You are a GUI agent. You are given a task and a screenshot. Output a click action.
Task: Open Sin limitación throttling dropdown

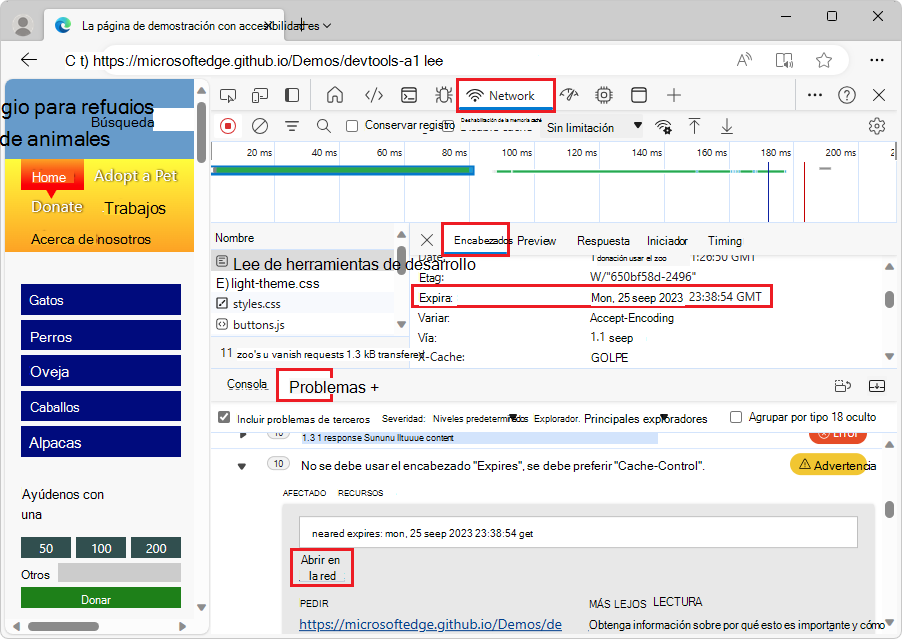pos(594,127)
